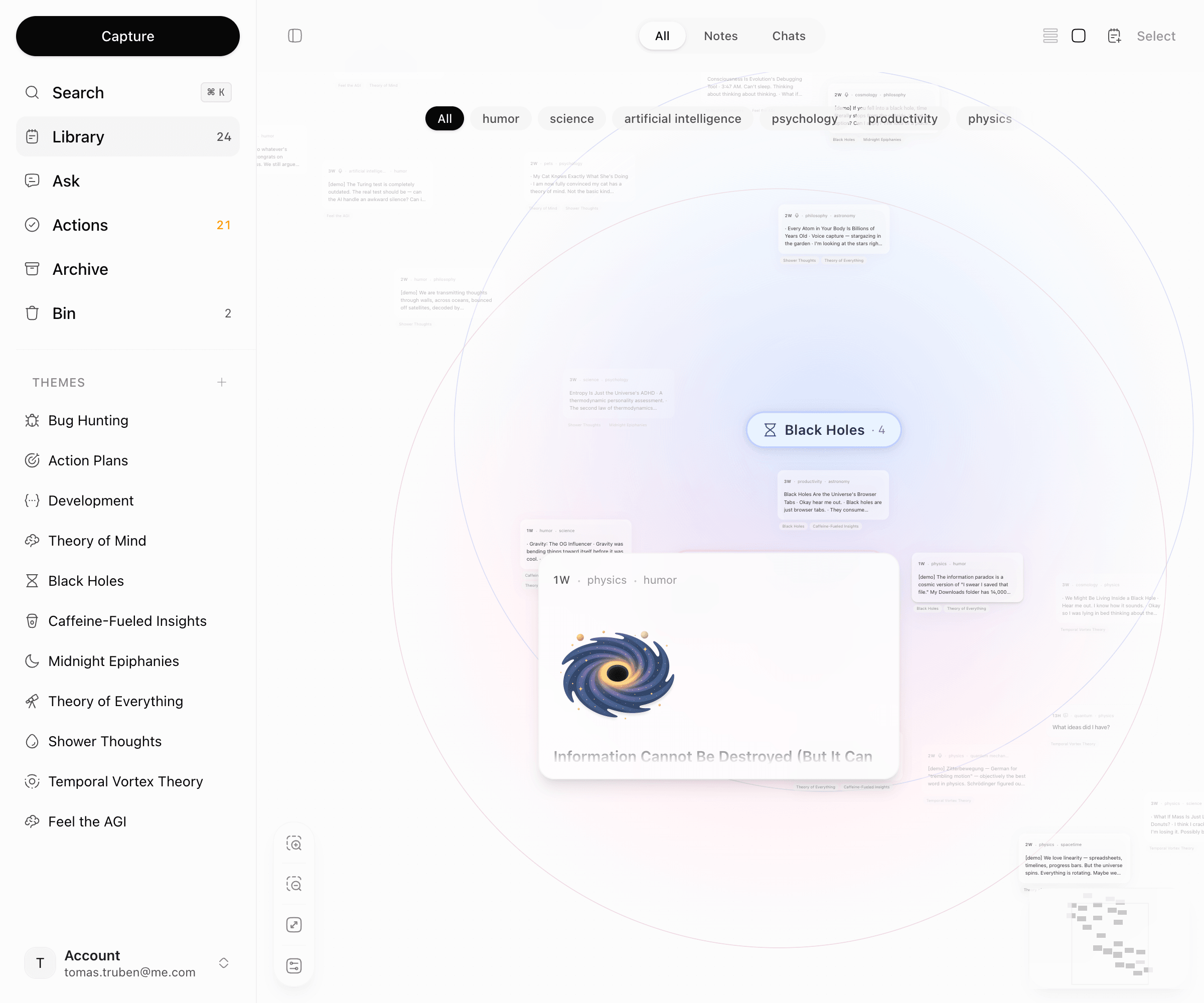The image size is (1204, 1003).
Task: Switch to list view layout
Action: pos(1050,36)
